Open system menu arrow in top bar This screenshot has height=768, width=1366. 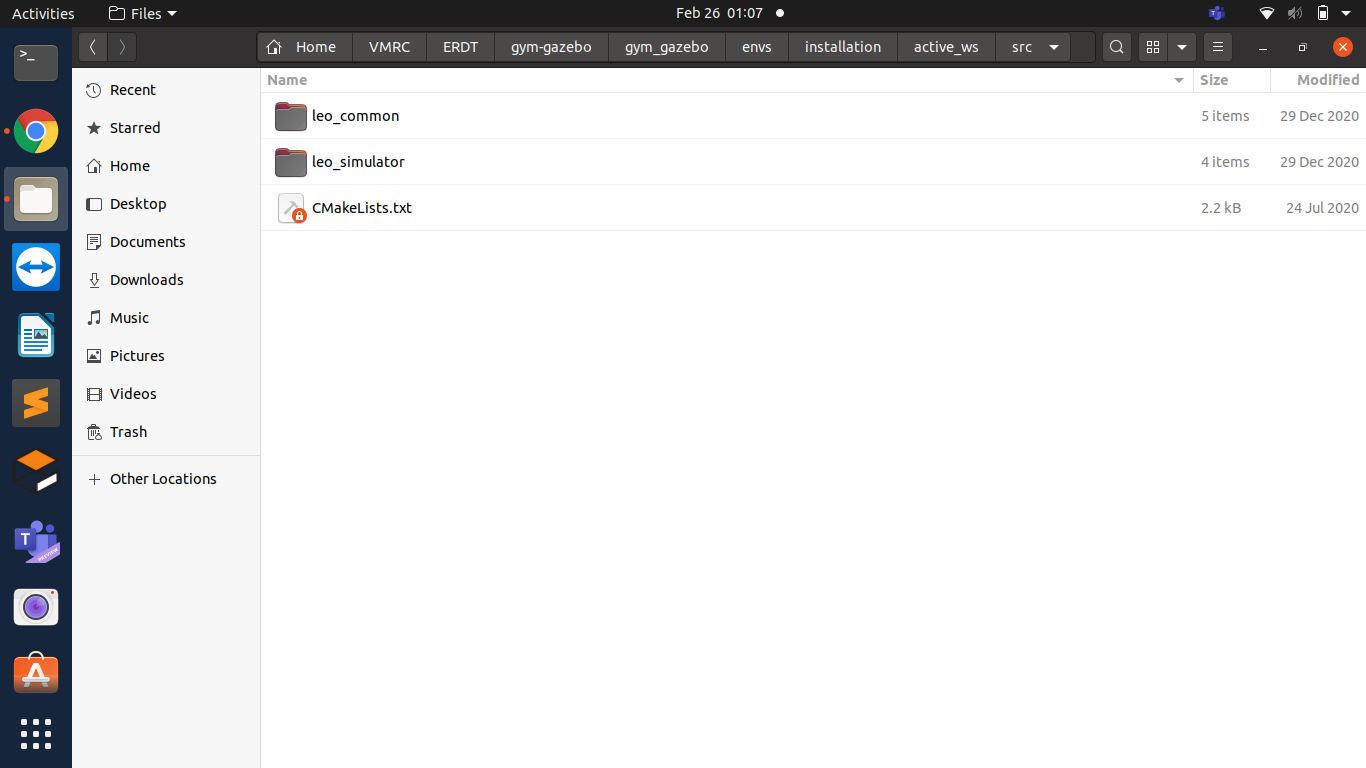coord(1347,14)
